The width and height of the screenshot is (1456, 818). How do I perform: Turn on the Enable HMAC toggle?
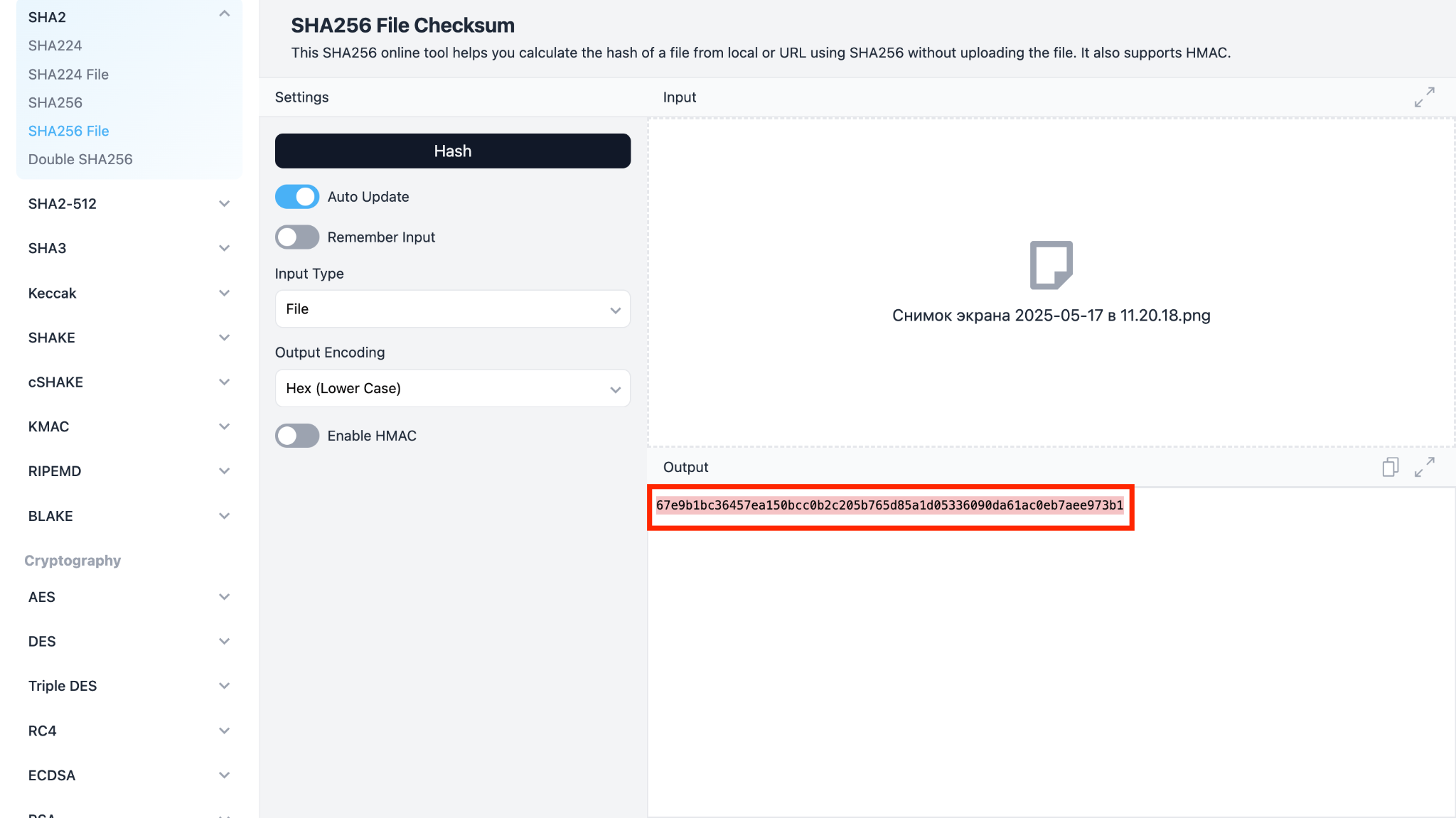pyautogui.click(x=297, y=436)
